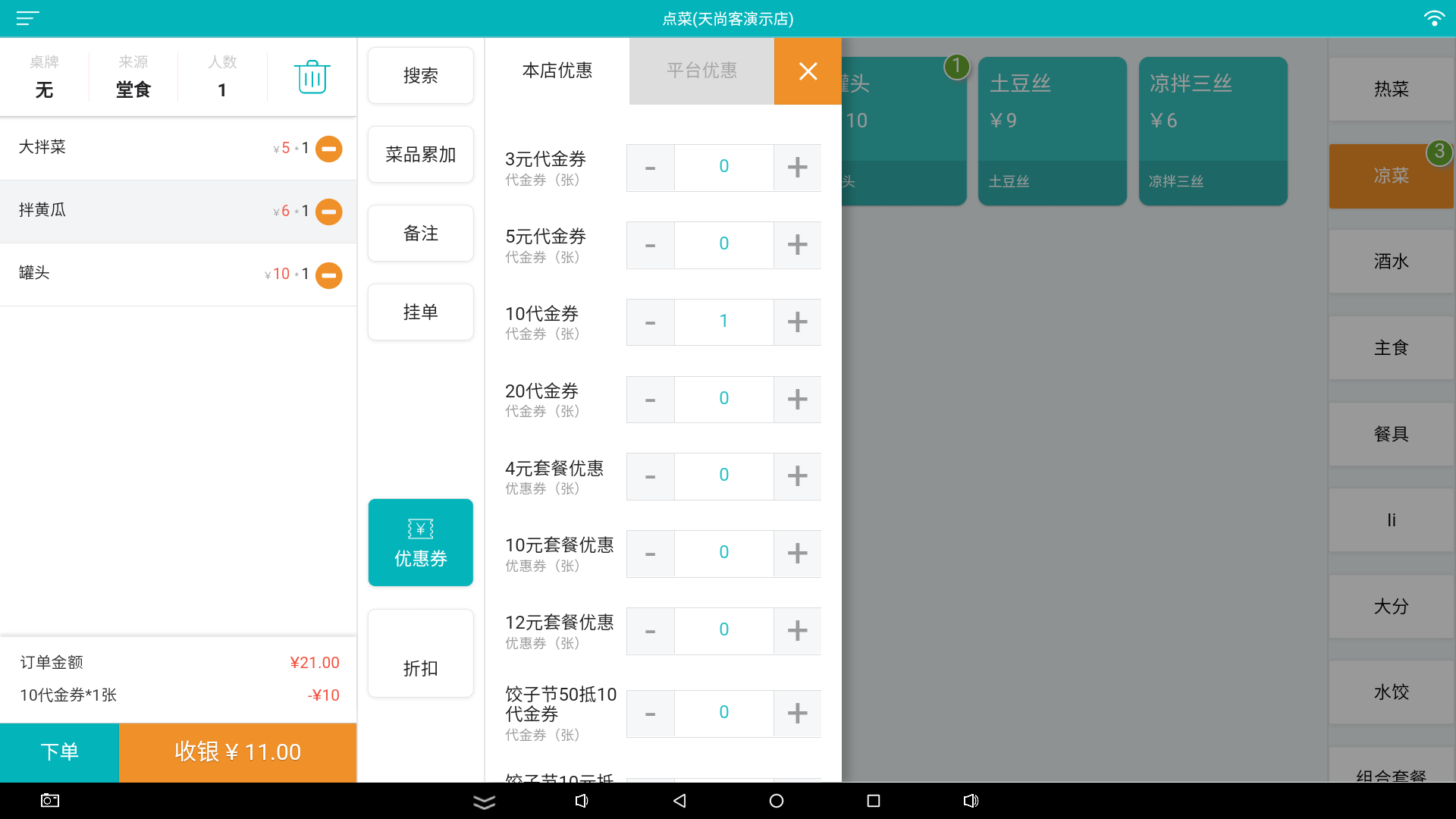Image resolution: width=1456 pixels, height=819 pixels.
Task: Switch to 平台优惠 tab
Action: point(701,71)
